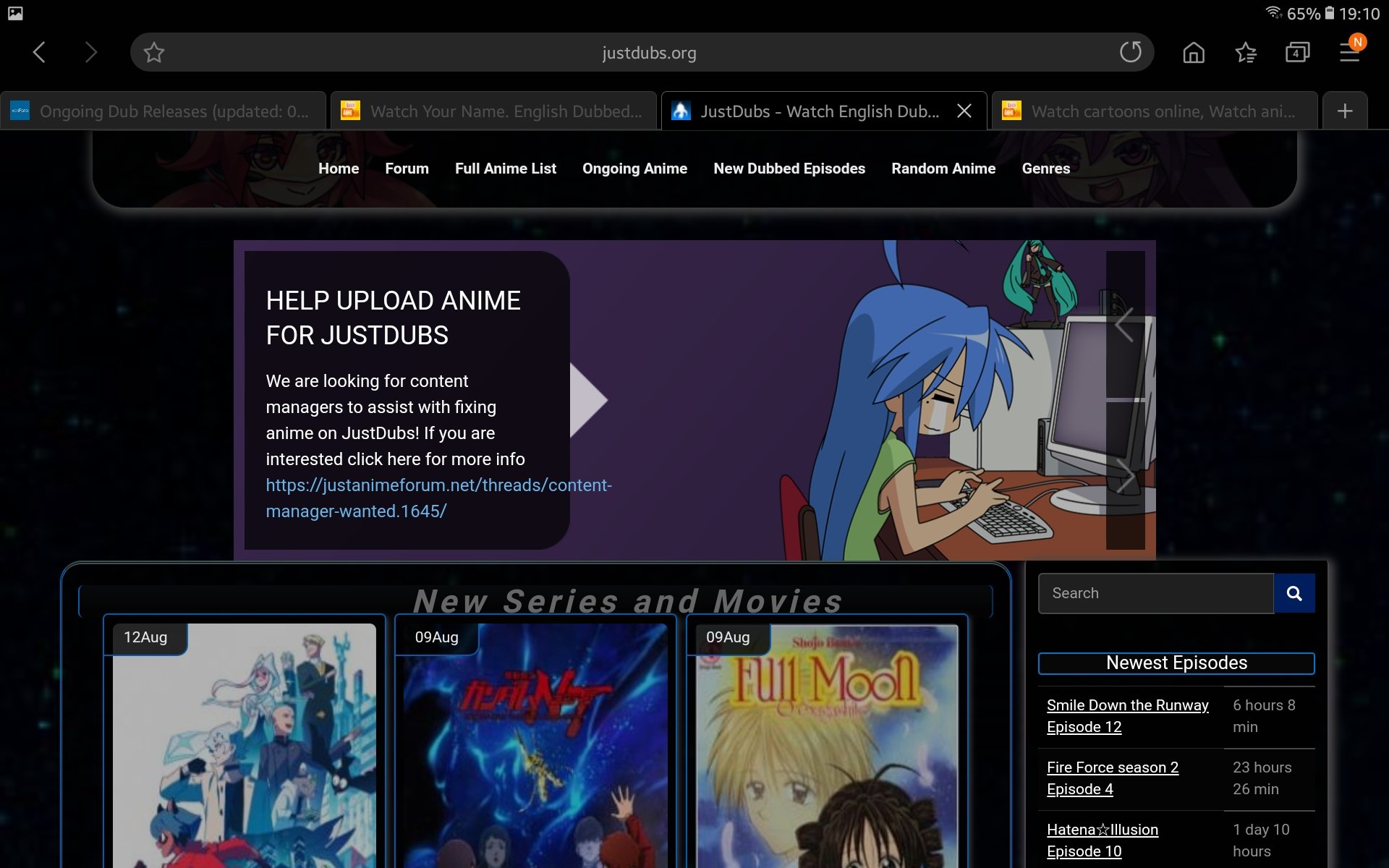Go forward with the browser forward arrow
The height and width of the screenshot is (868, 1389).
click(90, 52)
